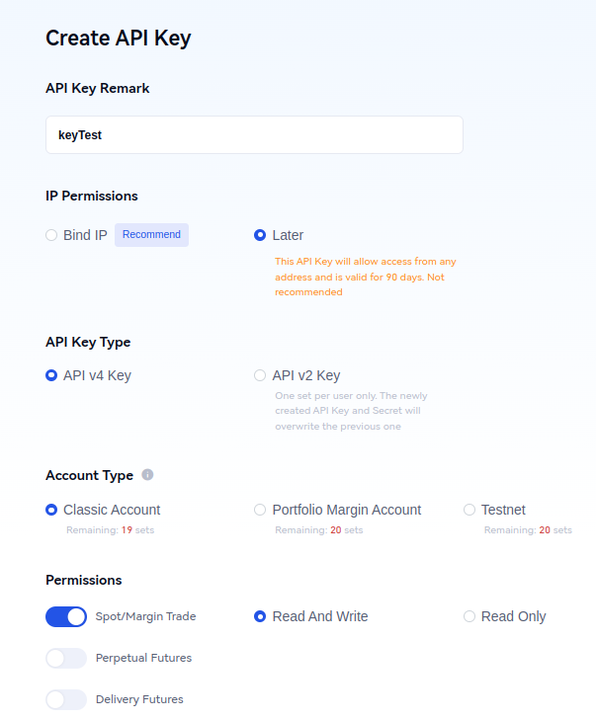Choose the API v2 Key type
This screenshot has height=720, width=596.
pyautogui.click(x=260, y=376)
